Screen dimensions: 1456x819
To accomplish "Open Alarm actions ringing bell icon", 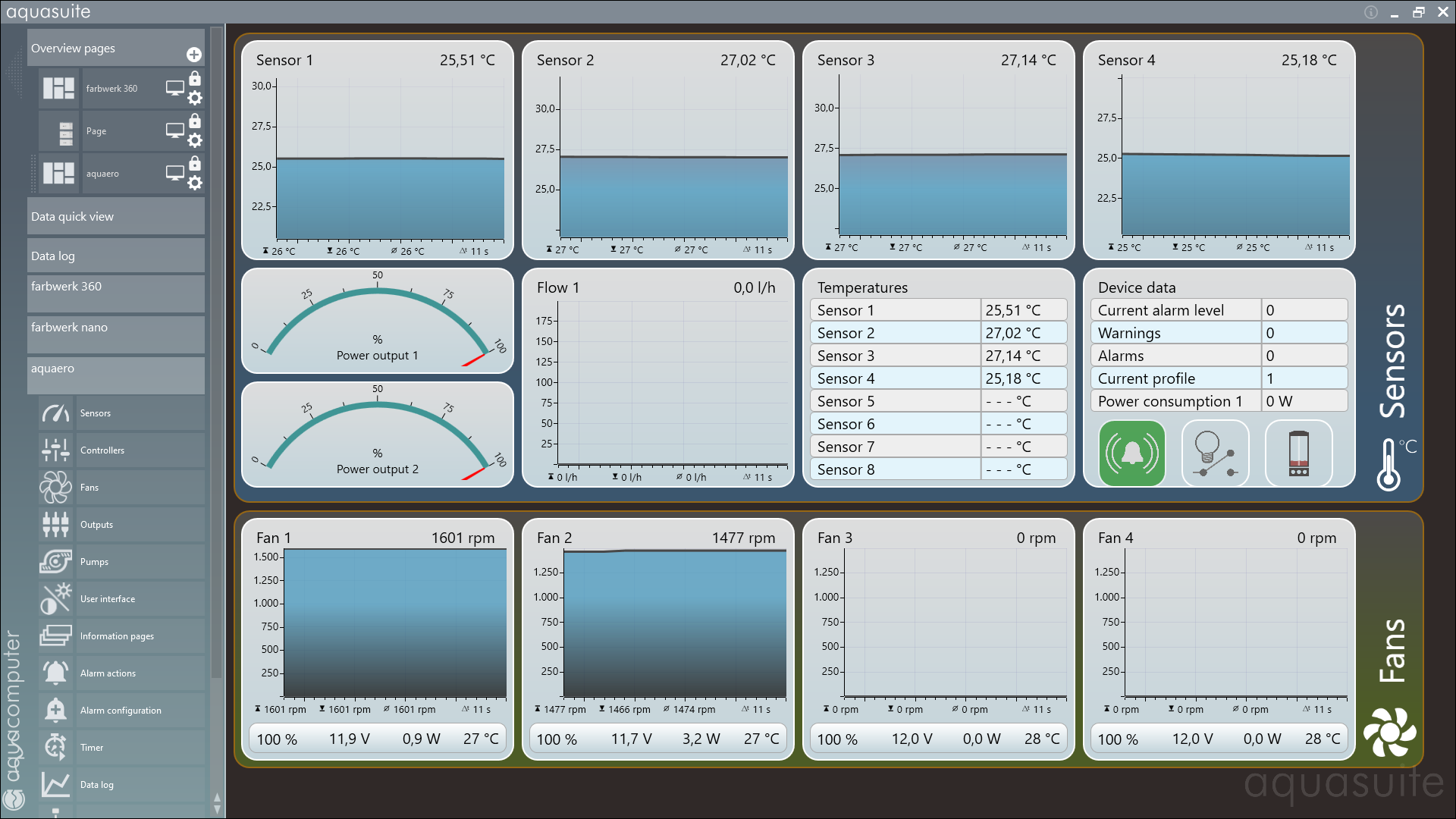I will [56, 673].
